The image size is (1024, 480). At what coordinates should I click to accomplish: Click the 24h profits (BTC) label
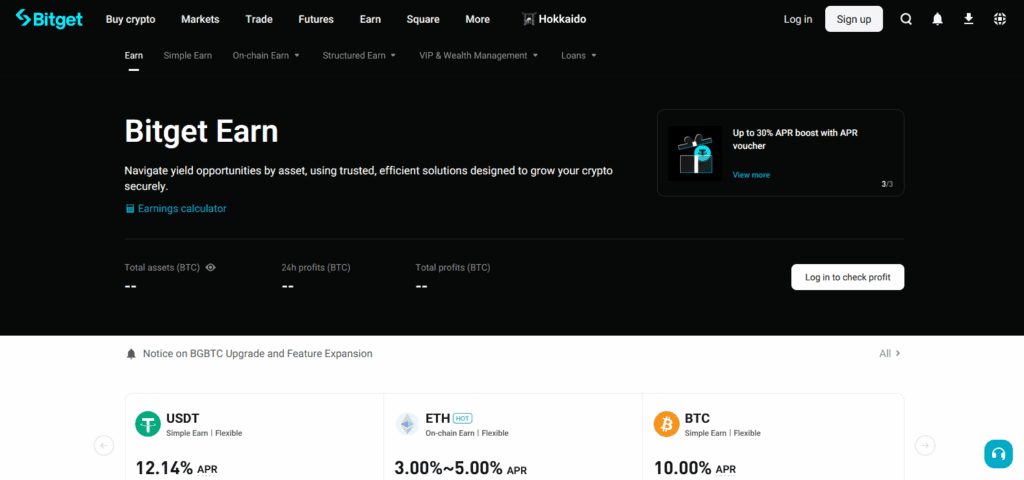[315, 268]
